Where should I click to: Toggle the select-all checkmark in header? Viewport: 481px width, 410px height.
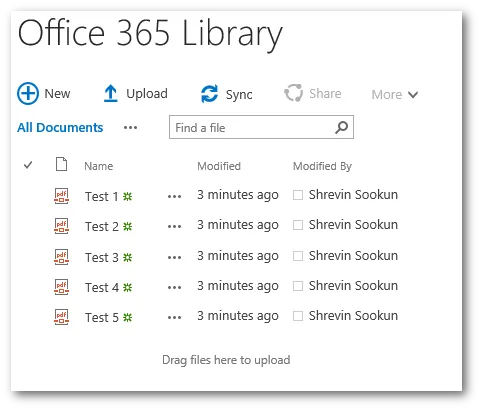(x=28, y=165)
